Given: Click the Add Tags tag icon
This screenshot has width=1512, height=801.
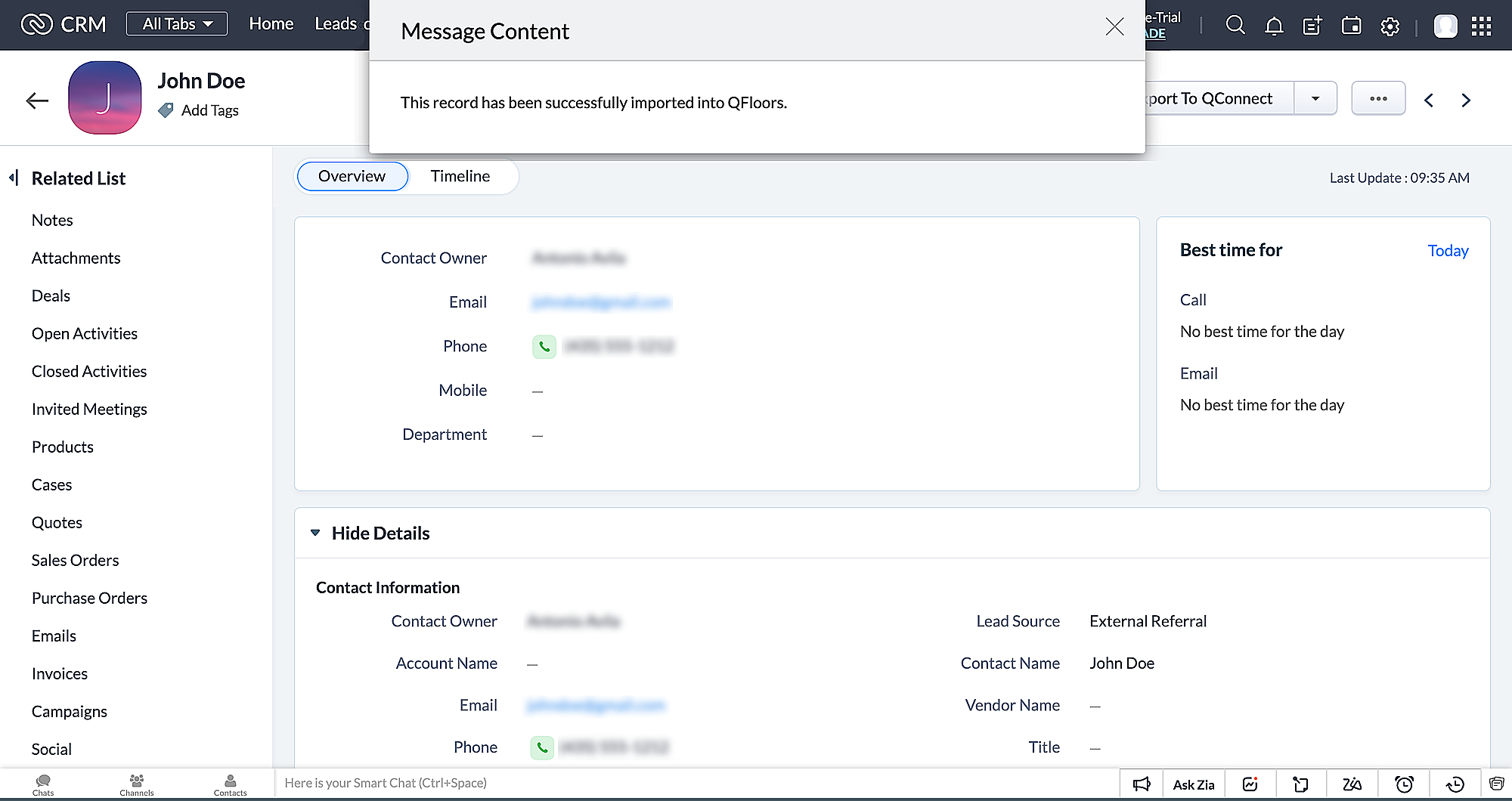Looking at the screenshot, I should [x=166, y=110].
